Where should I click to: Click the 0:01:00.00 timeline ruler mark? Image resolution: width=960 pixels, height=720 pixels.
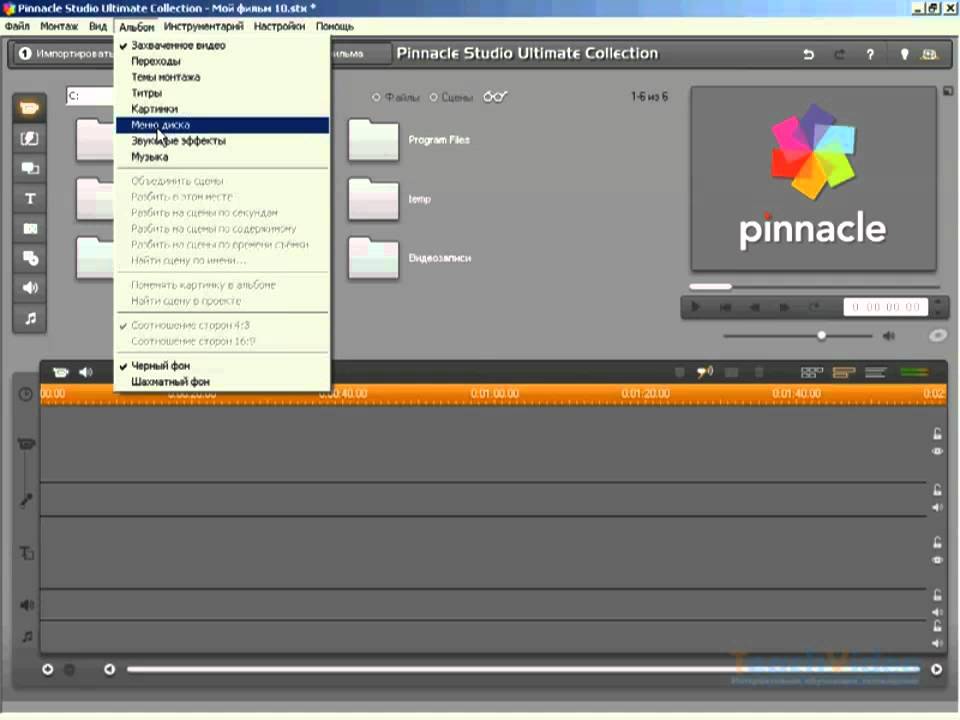pos(495,393)
